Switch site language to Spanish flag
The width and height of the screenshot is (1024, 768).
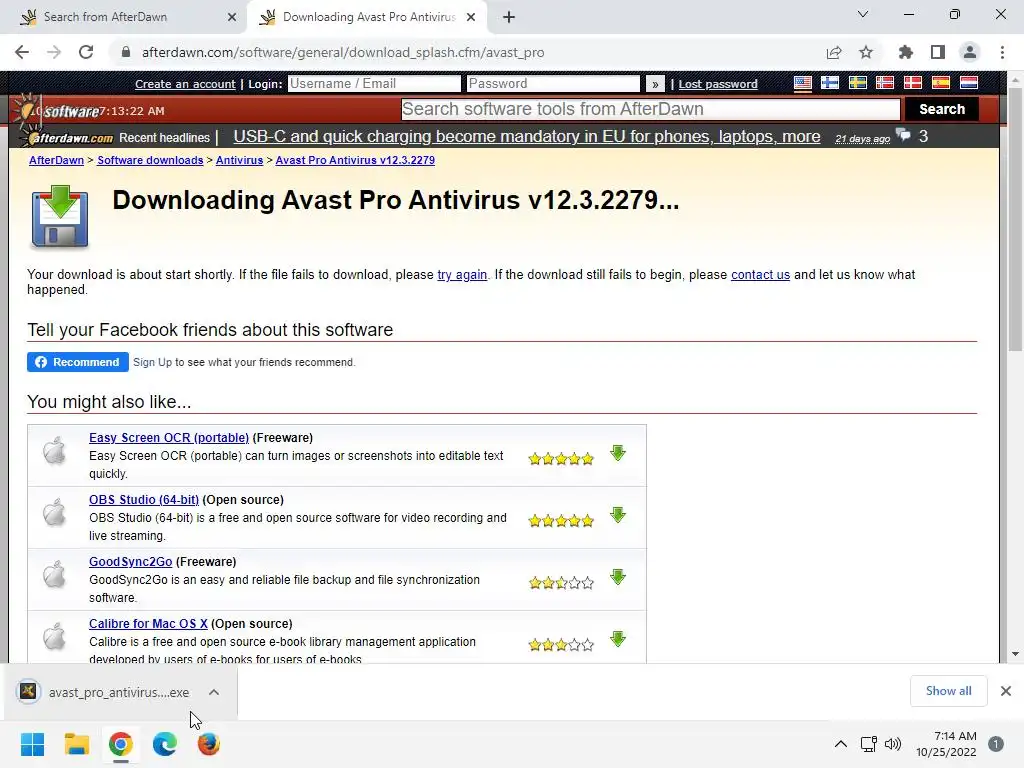pos(940,83)
